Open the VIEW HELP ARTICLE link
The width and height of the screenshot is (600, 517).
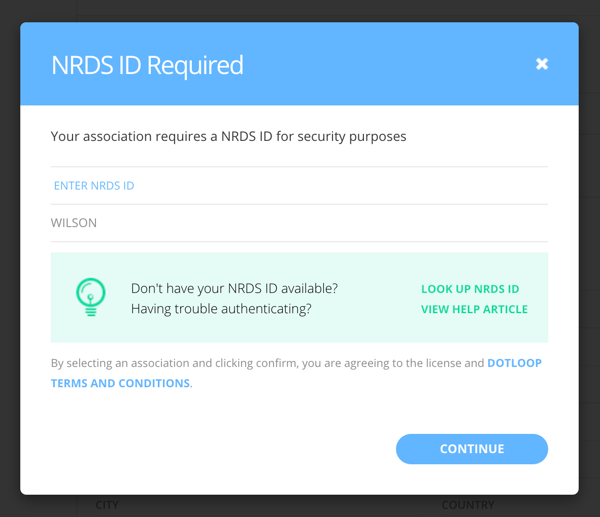(474, 309)
